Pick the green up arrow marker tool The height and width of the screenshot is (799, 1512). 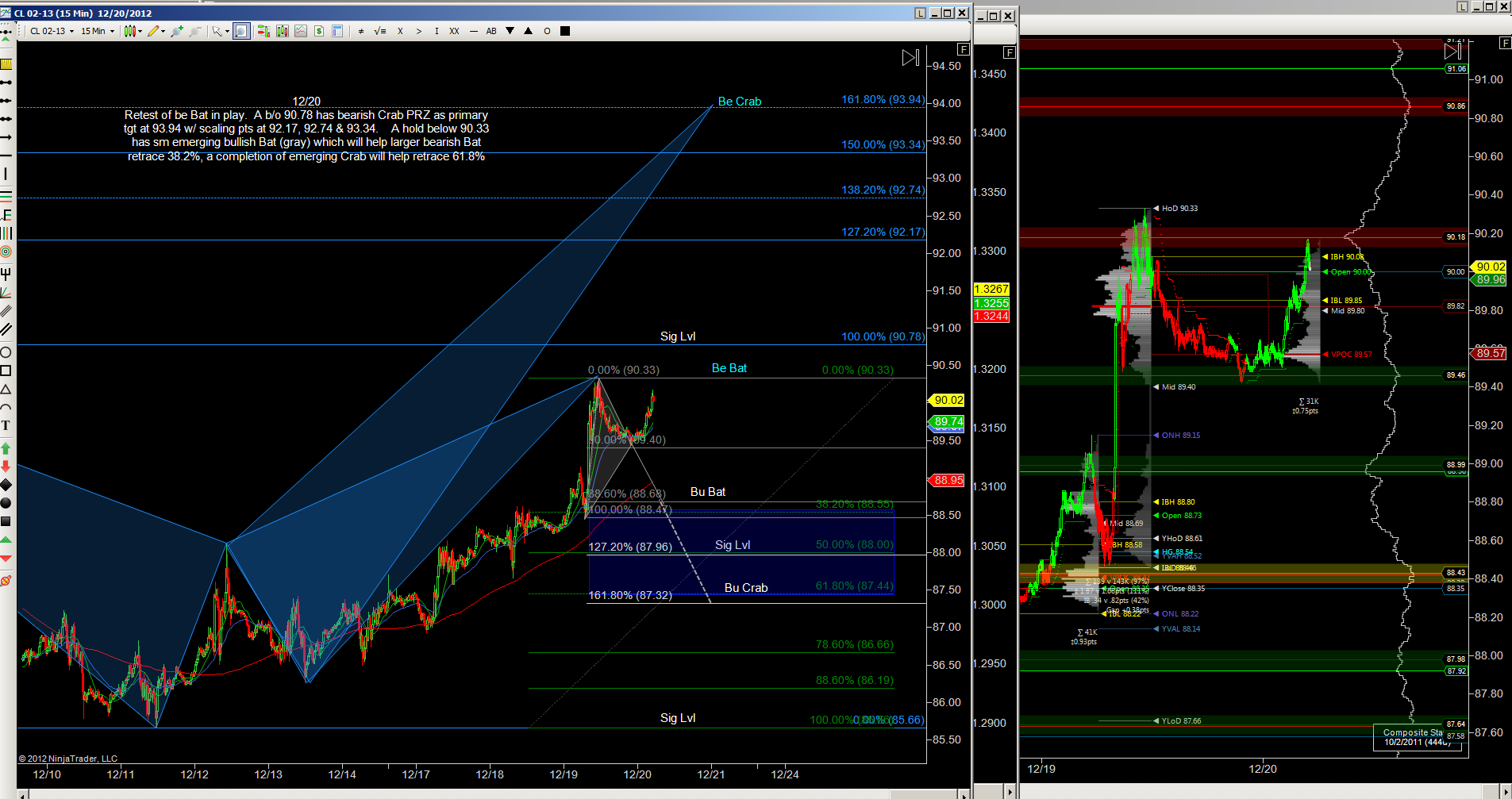coord(6,448)
